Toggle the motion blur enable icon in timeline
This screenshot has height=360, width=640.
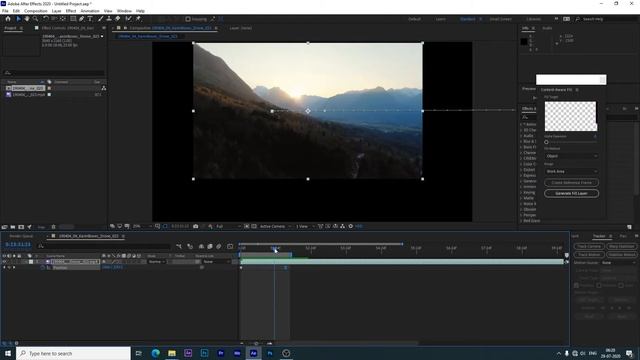click(219, 247)
